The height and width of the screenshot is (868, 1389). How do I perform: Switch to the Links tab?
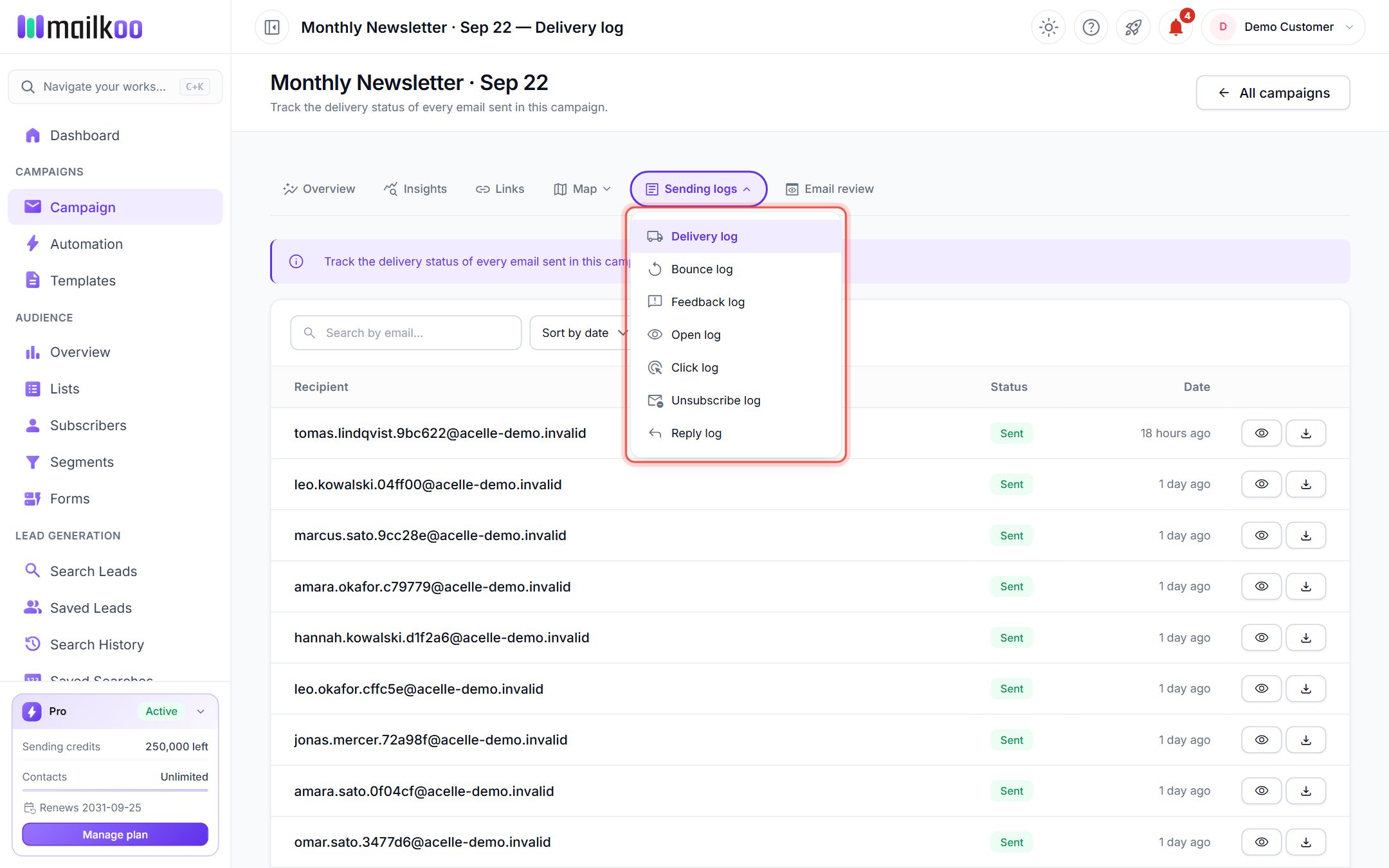coord(500,189)
